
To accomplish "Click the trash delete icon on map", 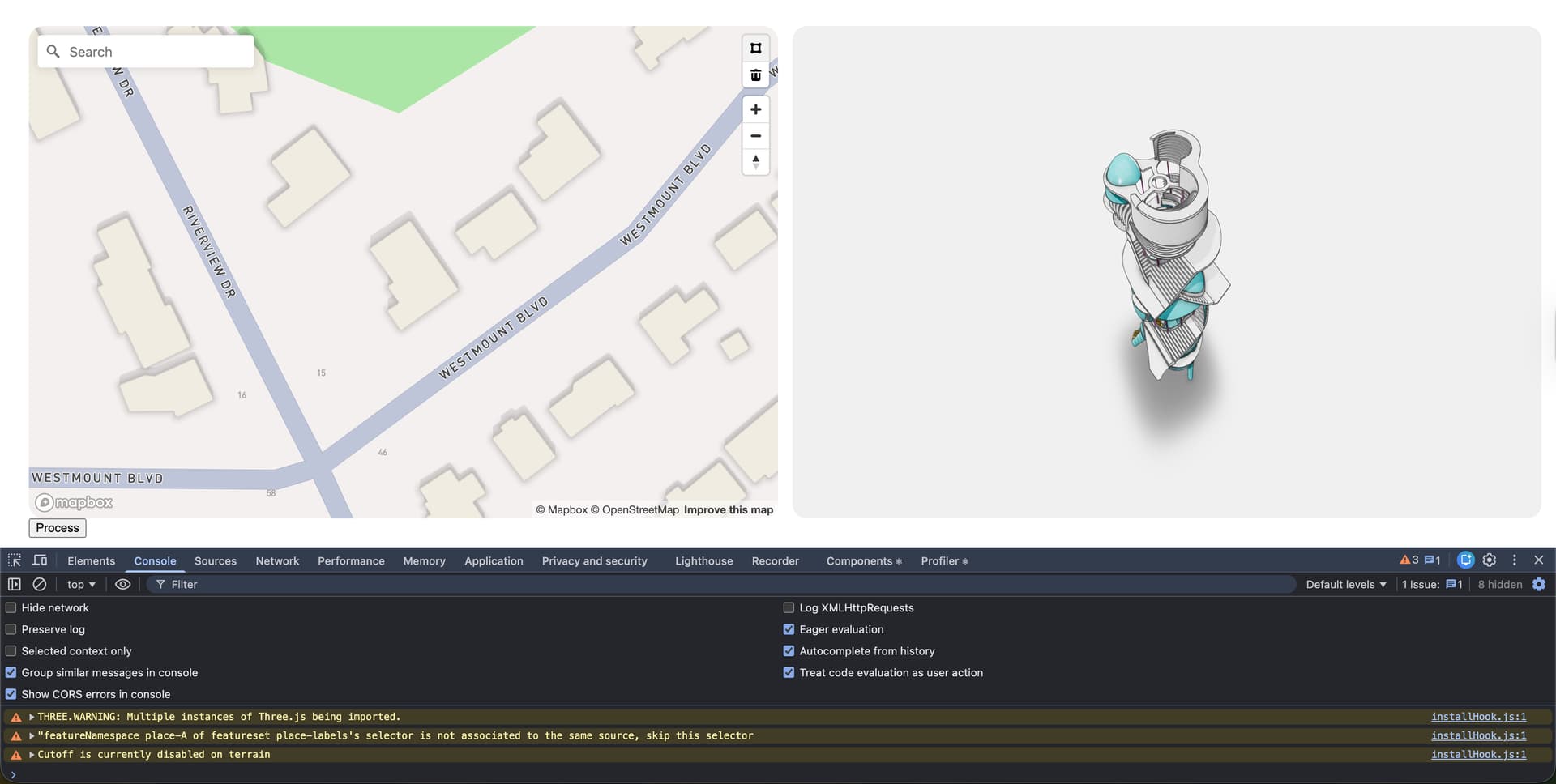I will pyautogui.click(x=755, y=75).
